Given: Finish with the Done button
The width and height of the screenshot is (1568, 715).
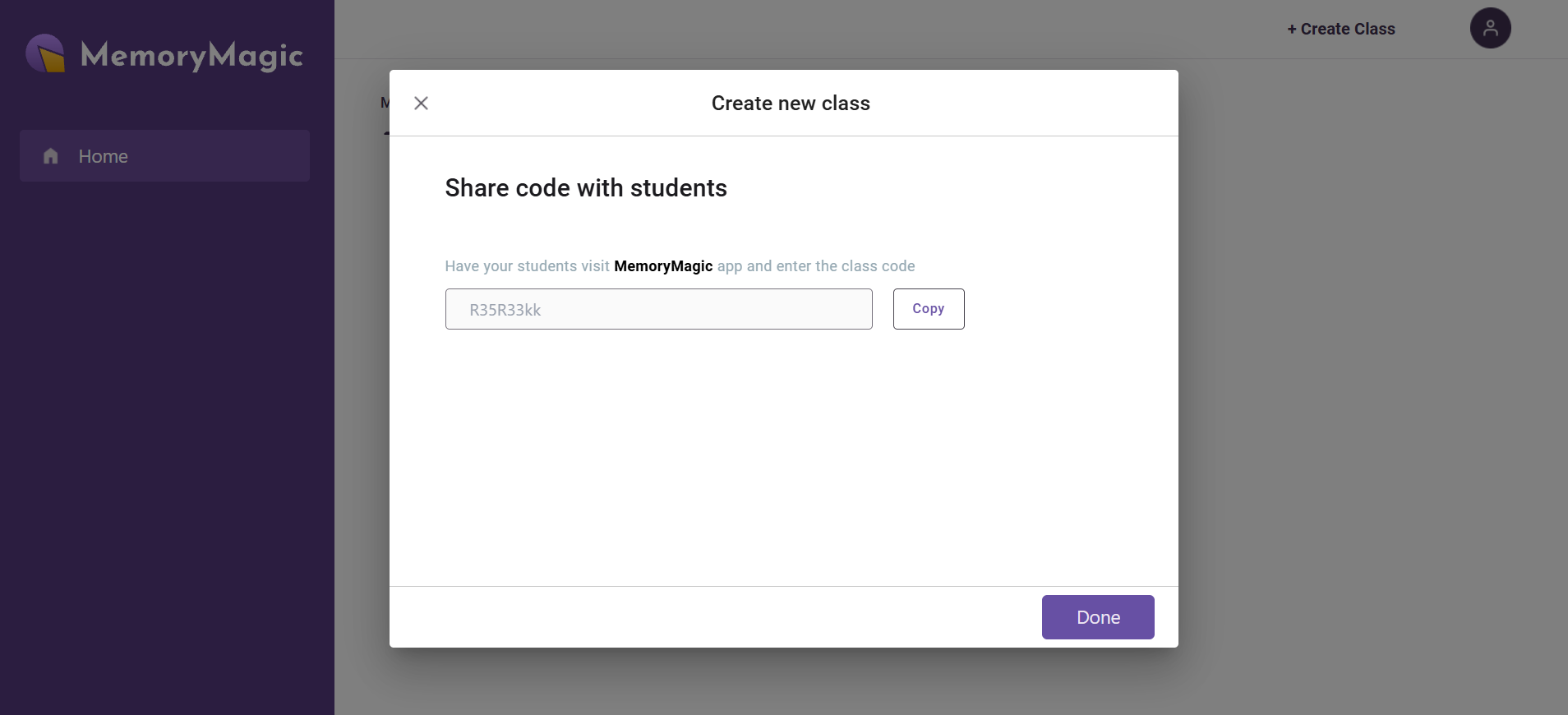Looking at the screenshot, I should click(x=1098, y=617).
